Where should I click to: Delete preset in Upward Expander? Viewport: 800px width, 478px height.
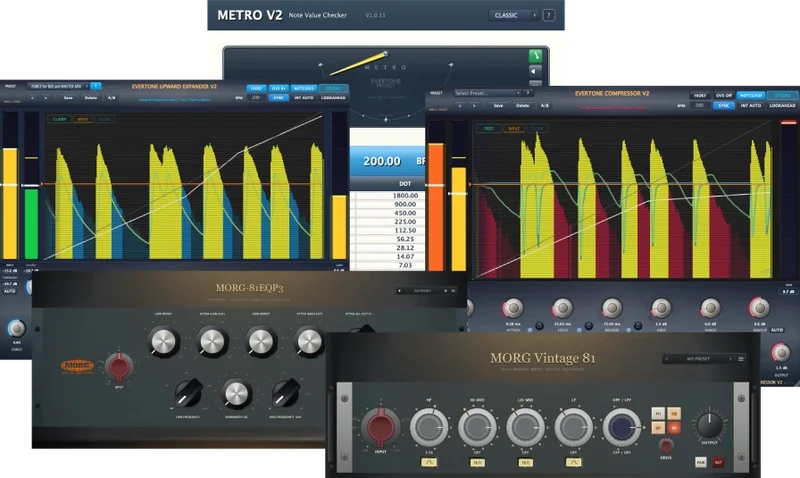91,97
